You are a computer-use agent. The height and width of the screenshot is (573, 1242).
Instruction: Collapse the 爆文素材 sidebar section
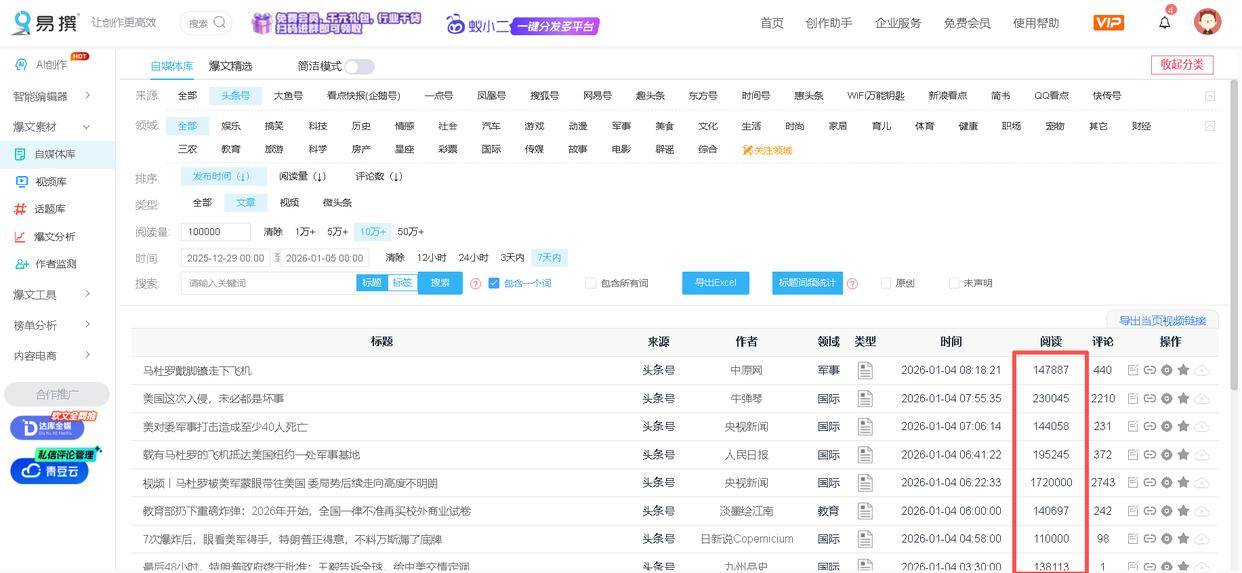click(x=87, y=127)
